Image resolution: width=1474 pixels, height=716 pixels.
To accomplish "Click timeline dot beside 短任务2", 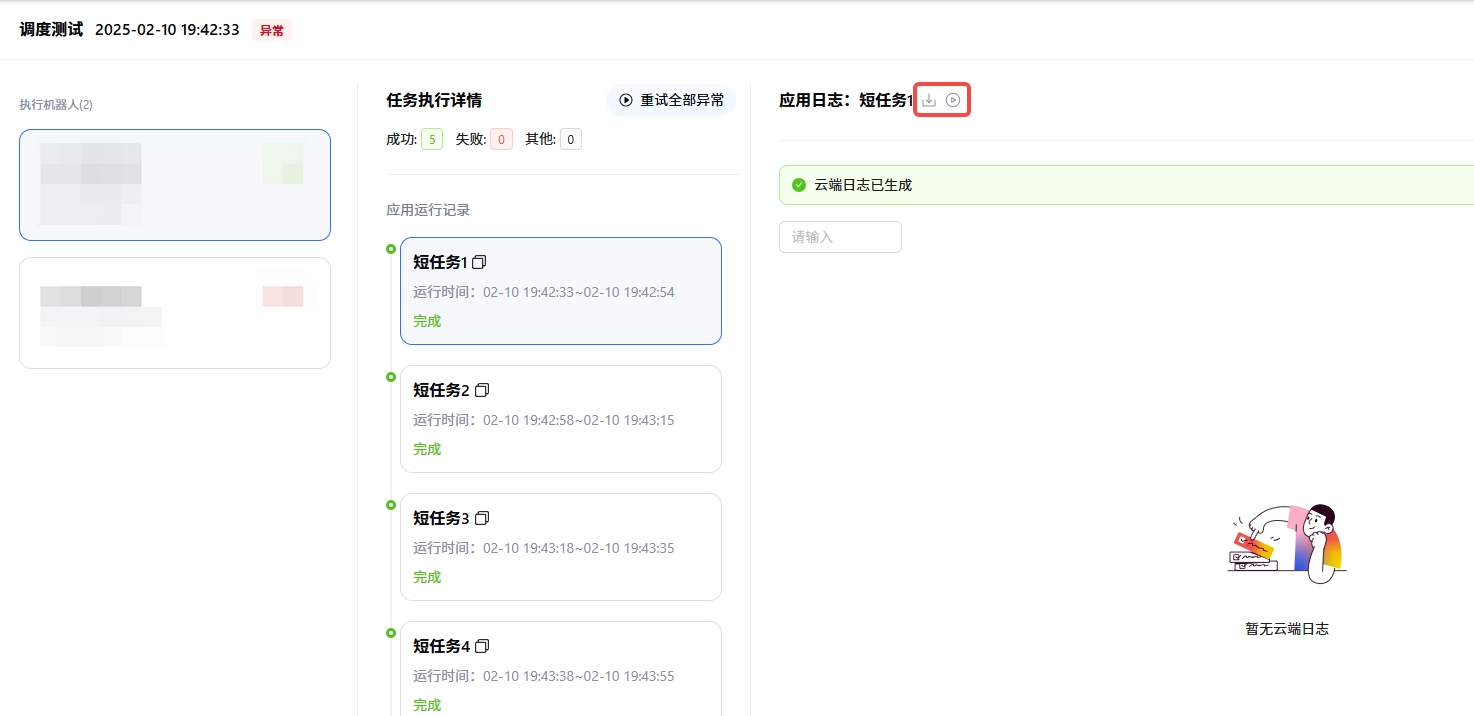I will (x=391, y=377).
